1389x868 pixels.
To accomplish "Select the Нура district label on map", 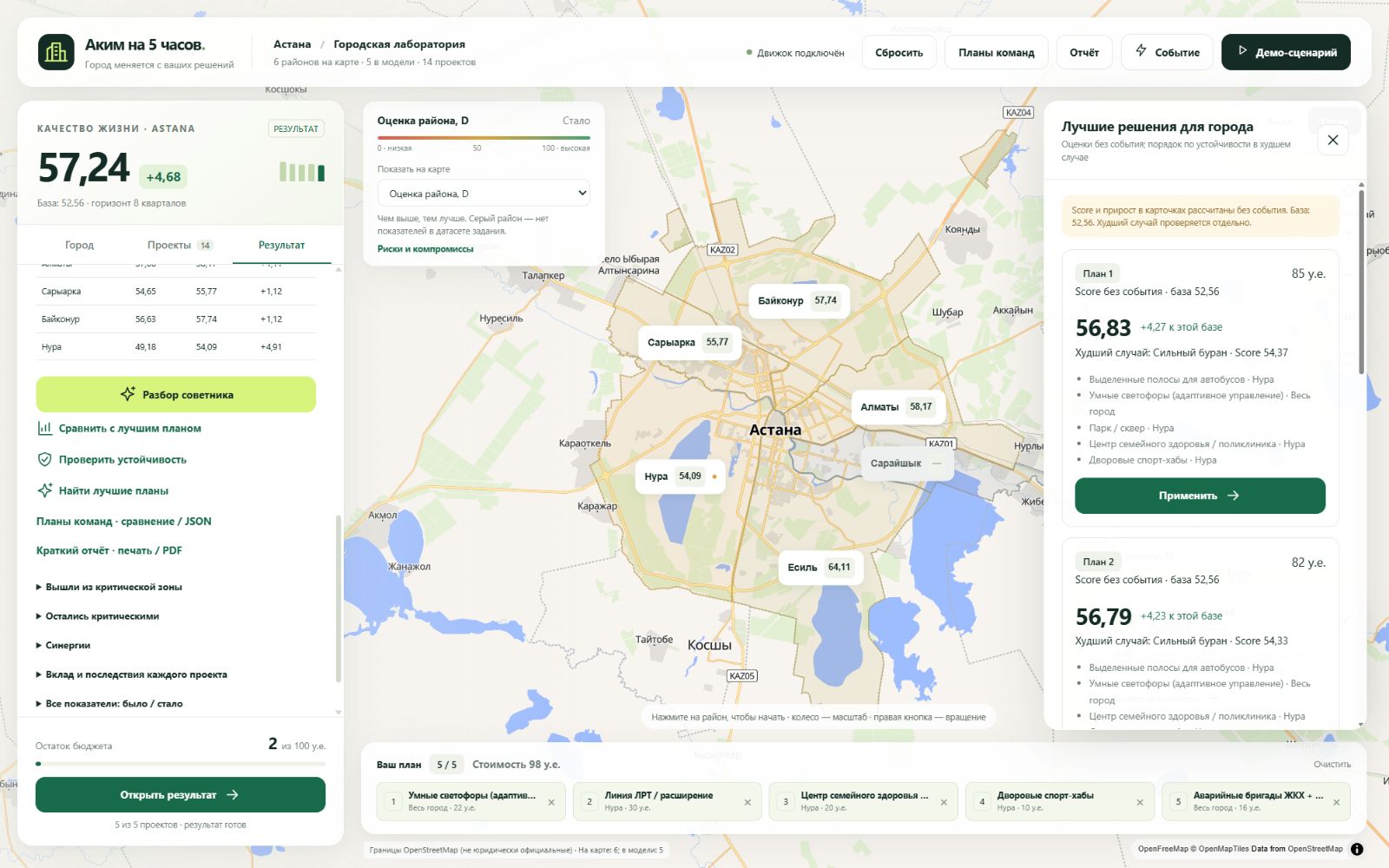I will 680,476.
